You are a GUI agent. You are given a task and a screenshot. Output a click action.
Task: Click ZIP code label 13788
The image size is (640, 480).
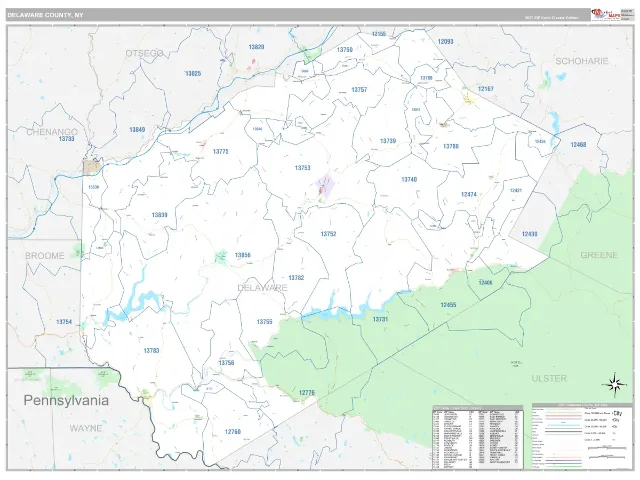(451, 146)
